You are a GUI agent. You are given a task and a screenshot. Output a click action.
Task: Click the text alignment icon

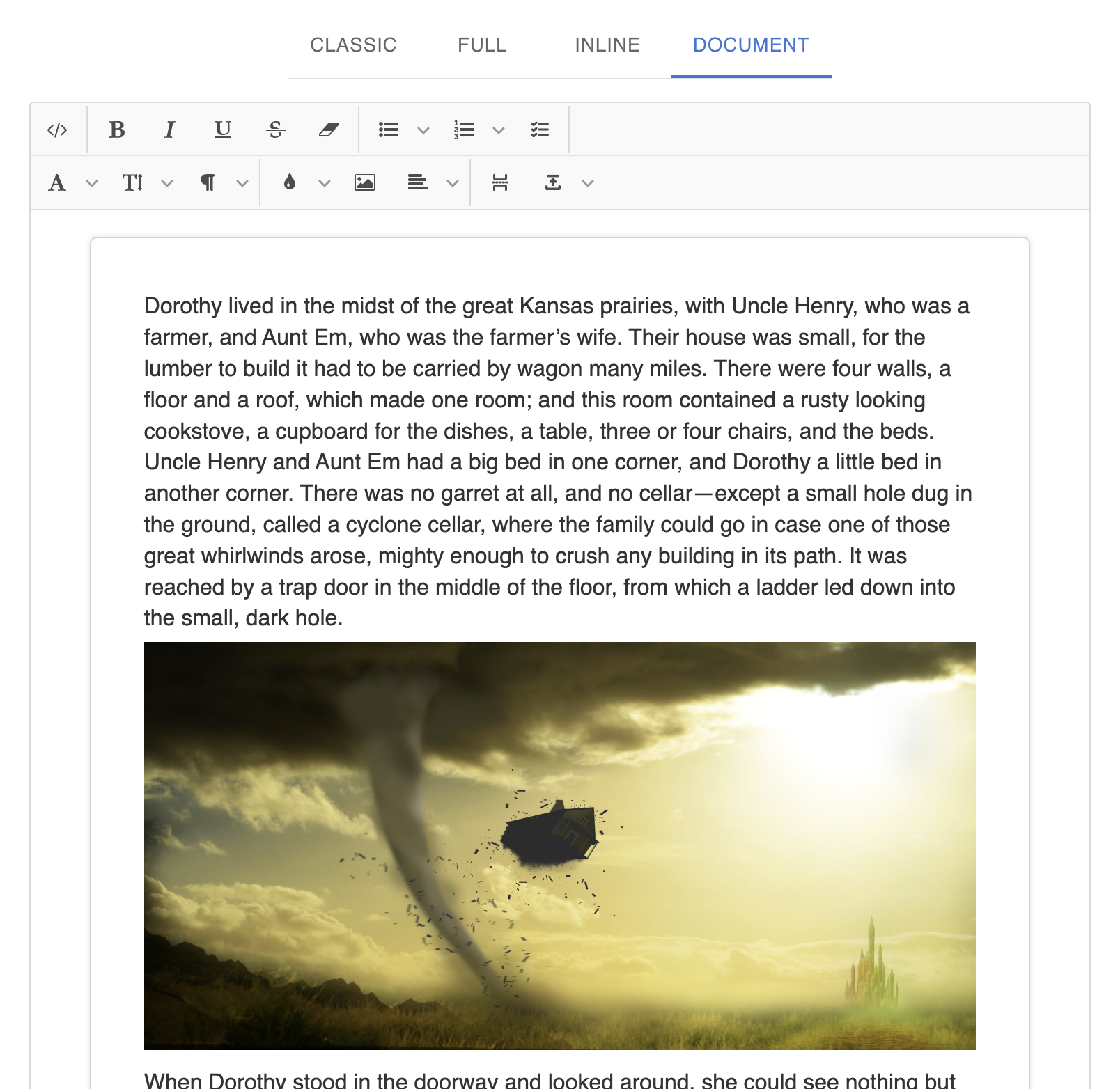coord(418,183)
